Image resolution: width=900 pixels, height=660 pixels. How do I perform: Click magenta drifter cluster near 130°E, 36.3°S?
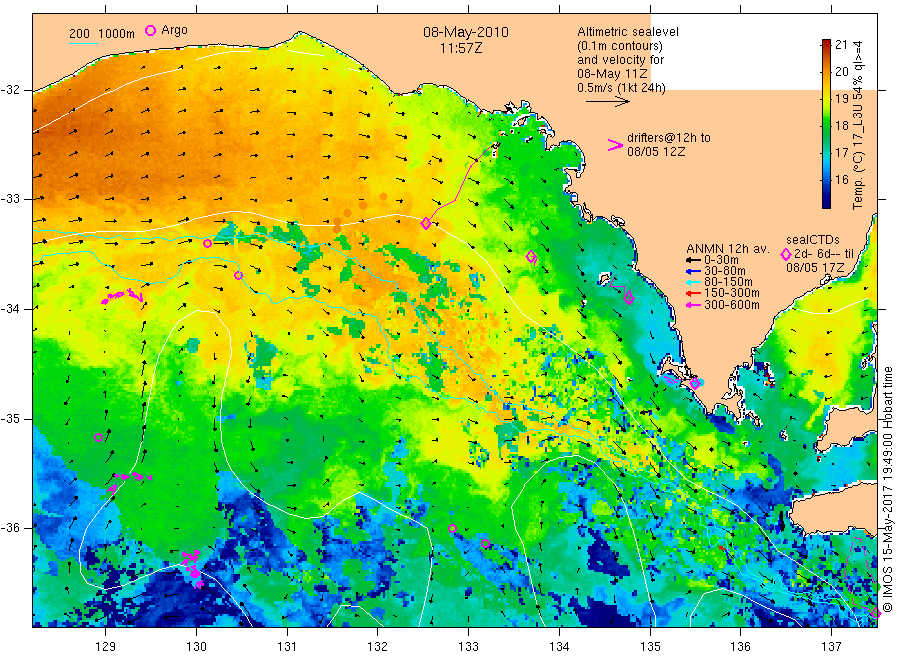tap(192, 567)
